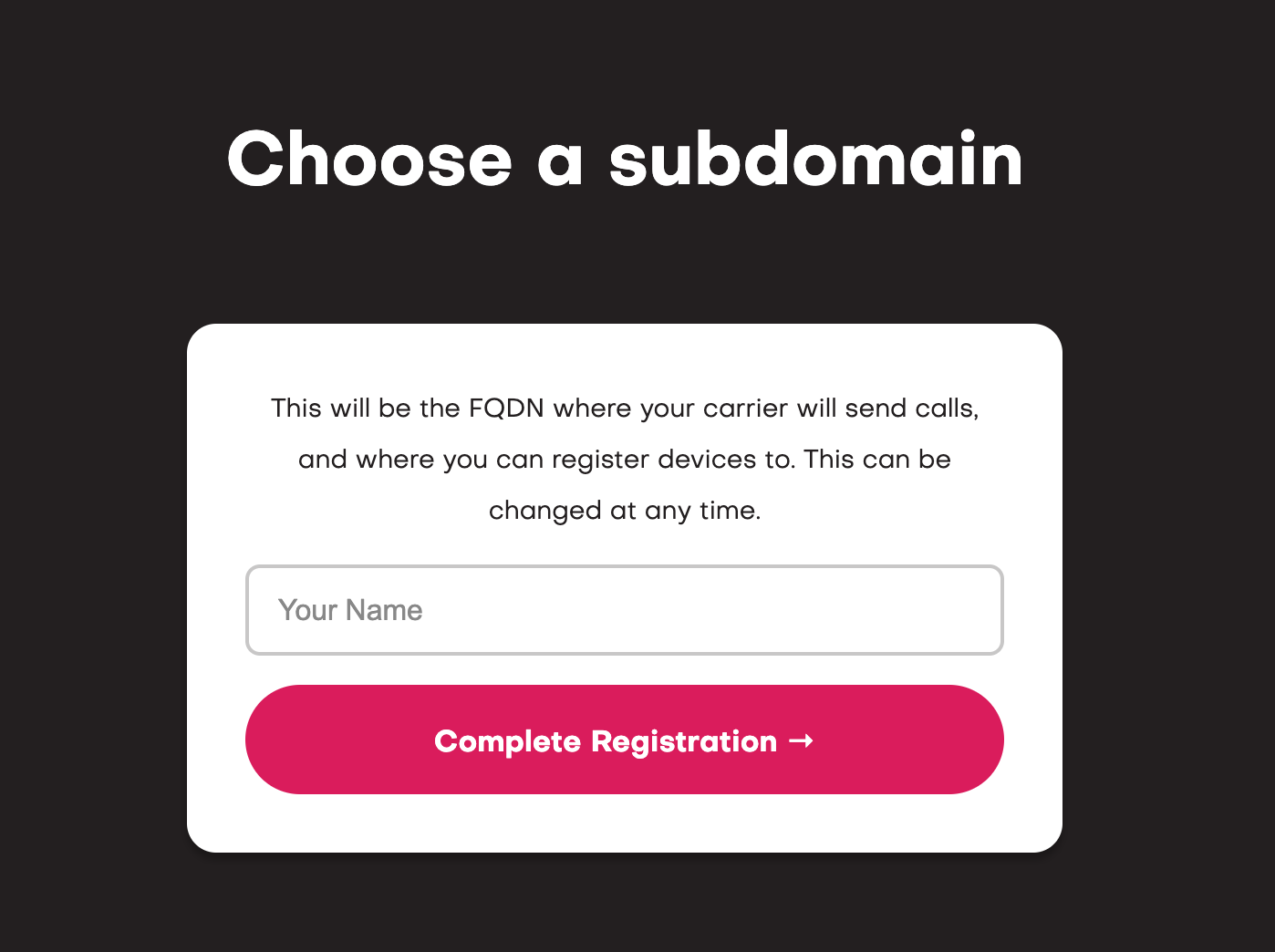Click the Choose a subdomain heading
The height and width of the screenshot is (952, 1275).
click(x=624, y=160)
